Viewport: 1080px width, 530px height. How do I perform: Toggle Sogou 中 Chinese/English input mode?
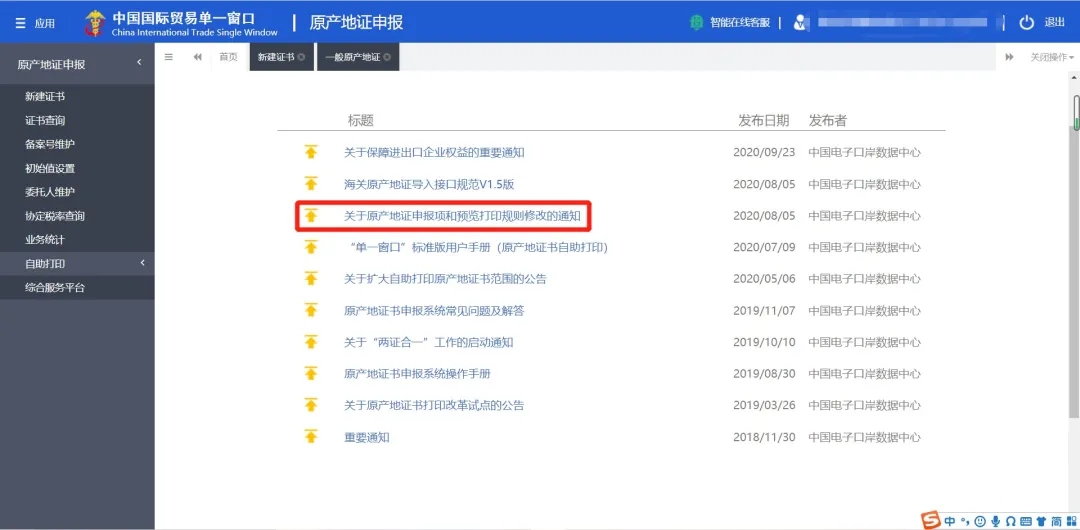pos(949,520)
